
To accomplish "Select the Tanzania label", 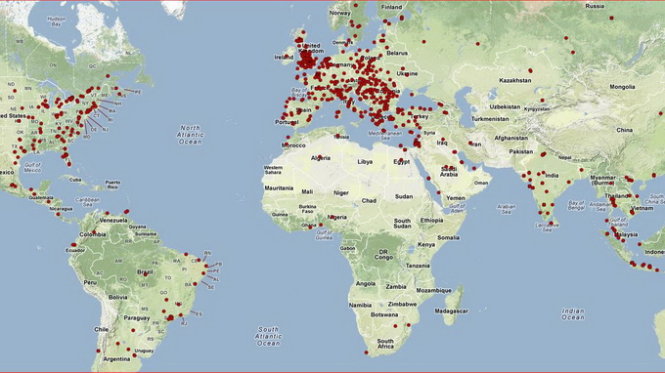I will tap(418, 266).
